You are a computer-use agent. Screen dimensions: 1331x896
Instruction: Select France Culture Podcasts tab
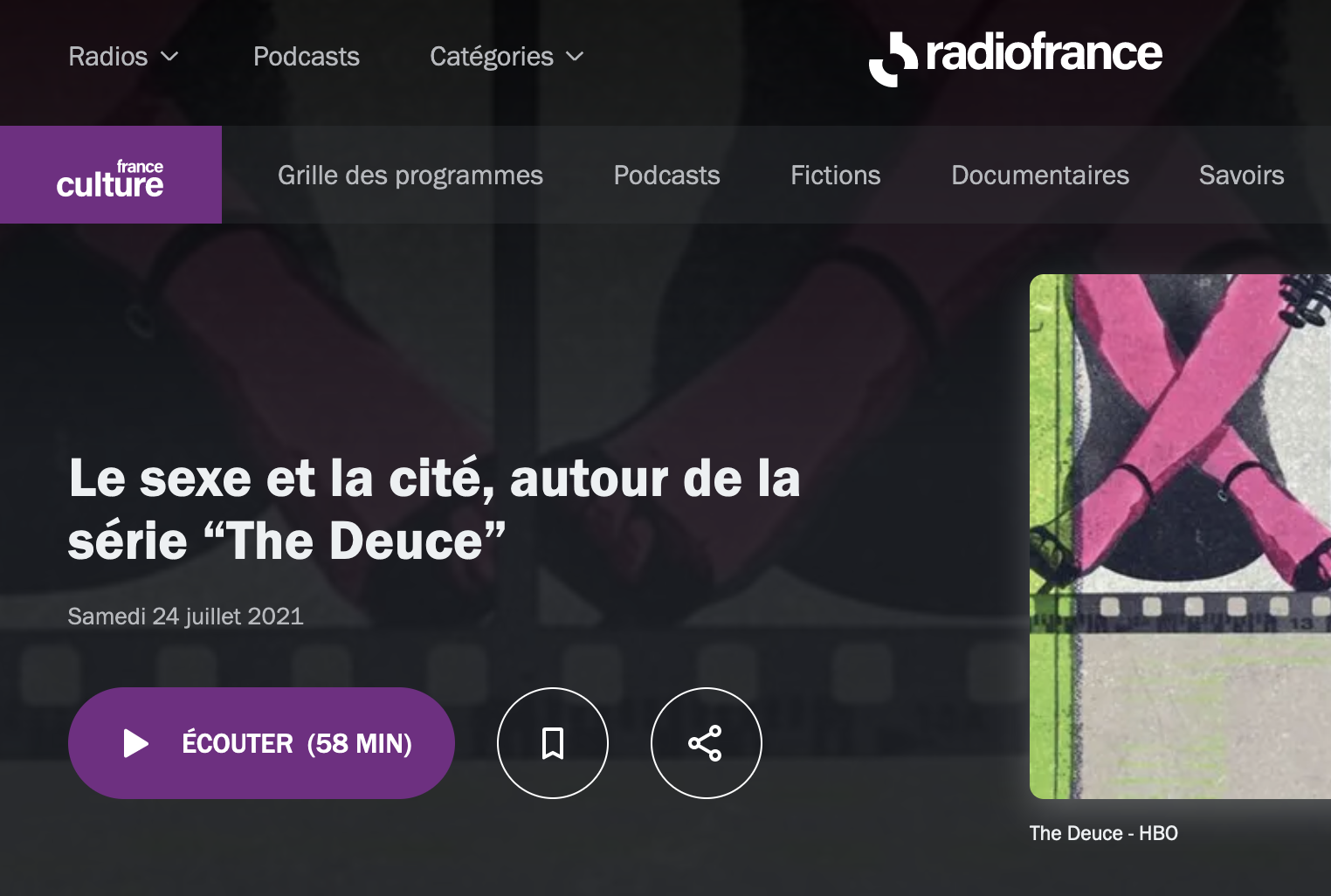667,176
